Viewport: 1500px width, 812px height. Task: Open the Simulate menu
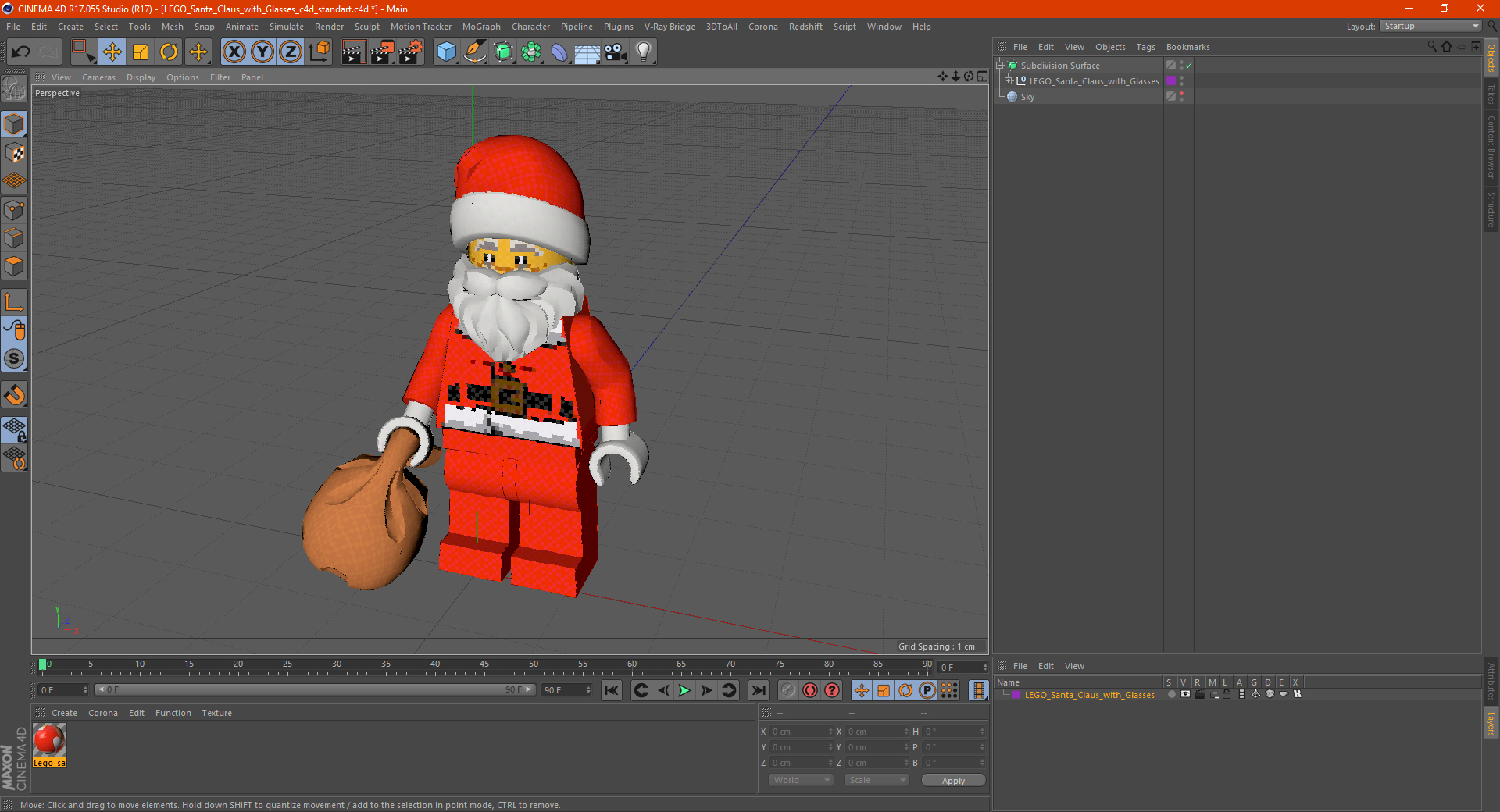click(287, 27)
